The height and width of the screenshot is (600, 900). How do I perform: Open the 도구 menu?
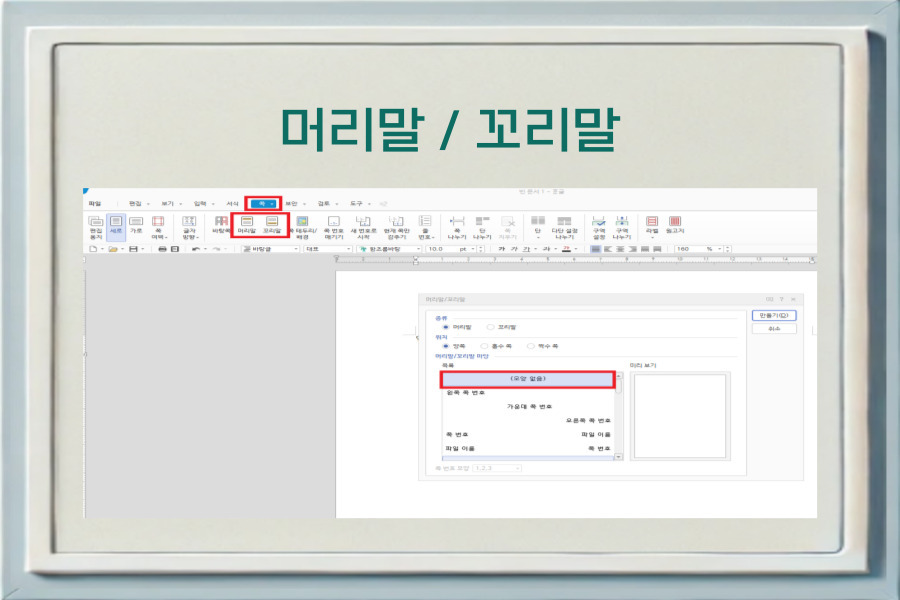click(356, 203)
